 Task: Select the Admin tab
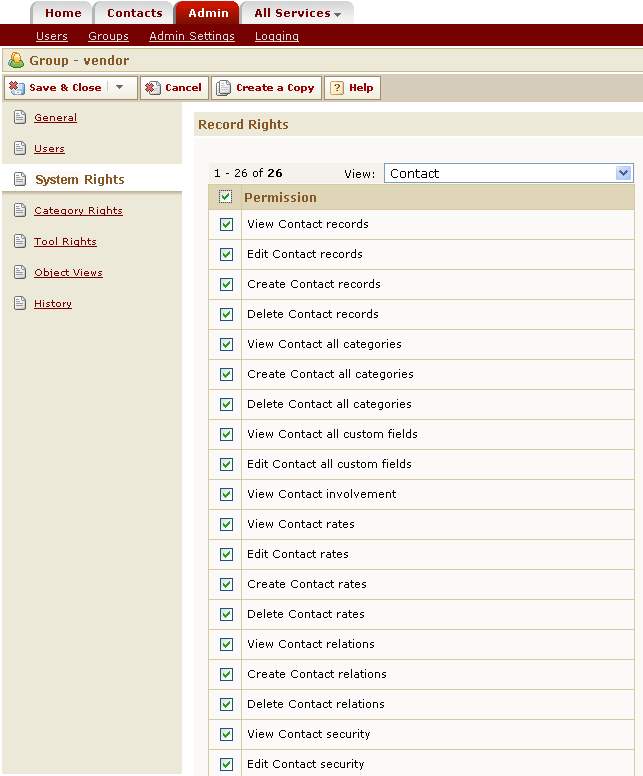pos(208,13)
